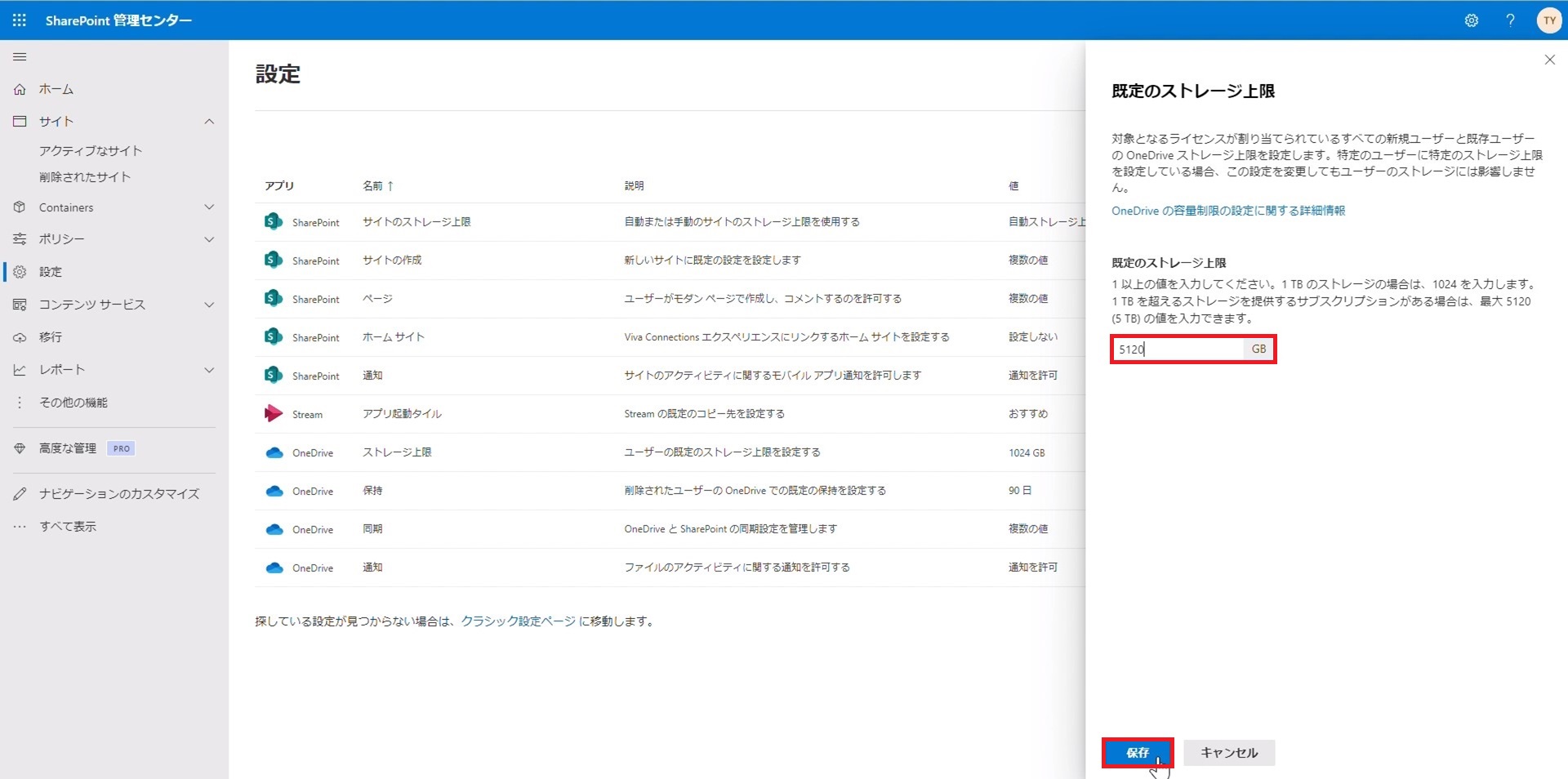Click the 移行 cloud migration icon

(x=20, y=337)
